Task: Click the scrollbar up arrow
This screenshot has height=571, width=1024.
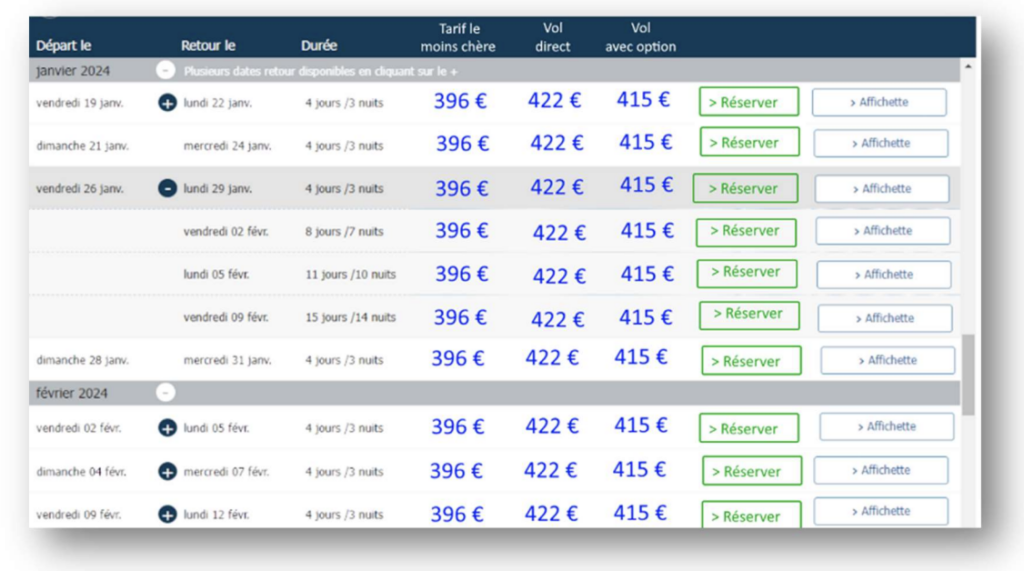Action: (967, 67)
